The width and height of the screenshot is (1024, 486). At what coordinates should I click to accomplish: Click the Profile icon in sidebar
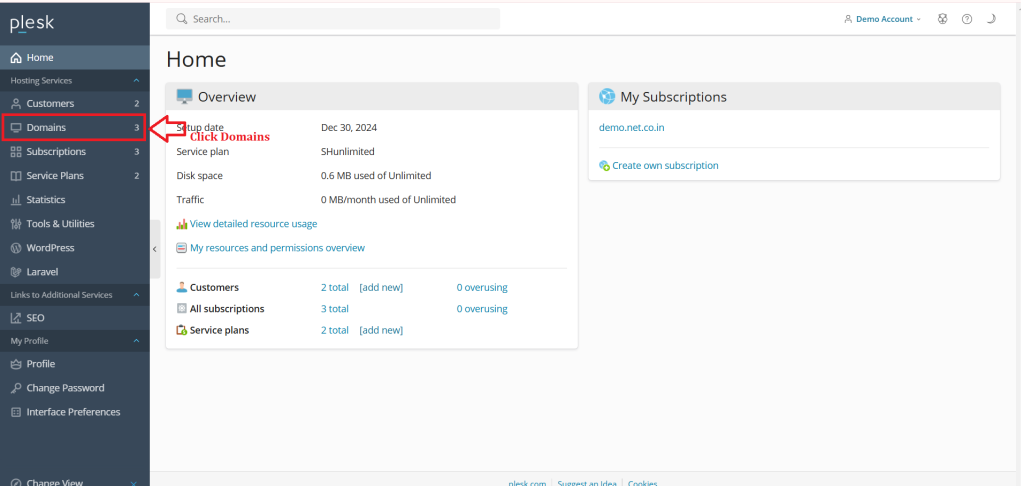tap(16, 364)
